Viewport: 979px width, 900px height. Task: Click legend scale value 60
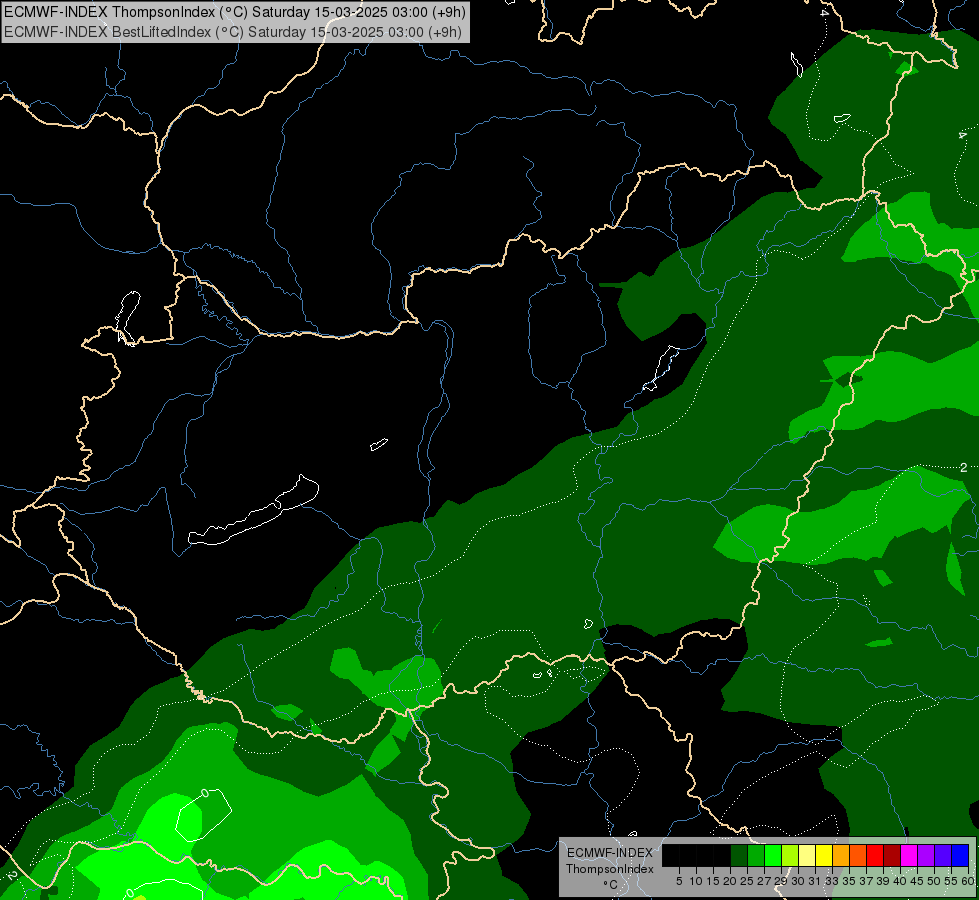(968, 881)
